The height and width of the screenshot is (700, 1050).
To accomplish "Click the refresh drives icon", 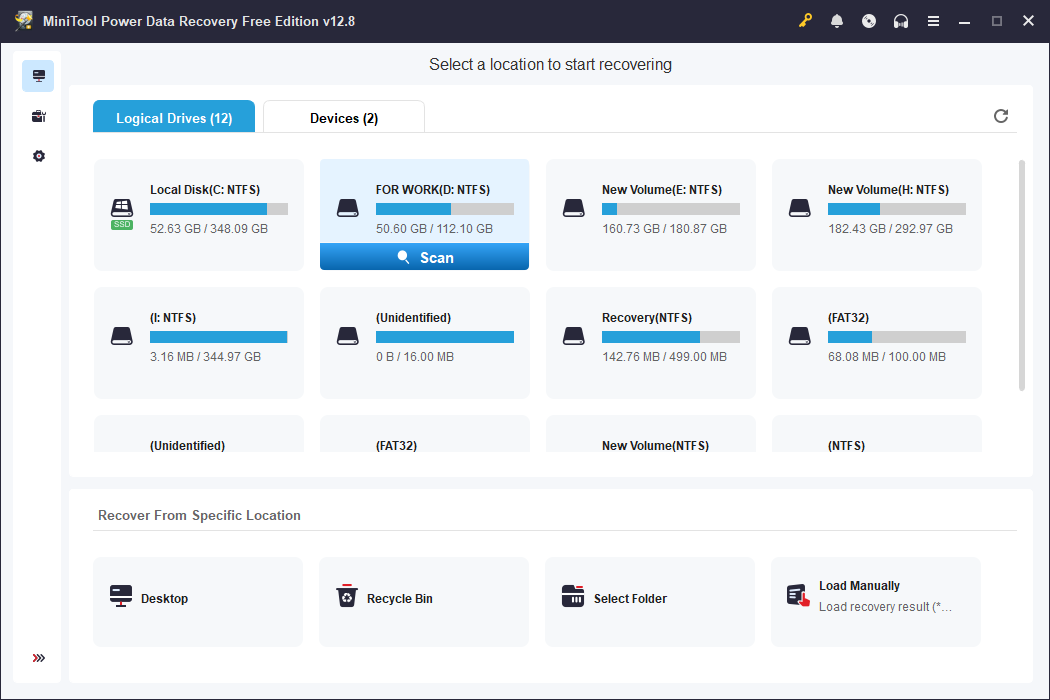I will coord(1001,116).
